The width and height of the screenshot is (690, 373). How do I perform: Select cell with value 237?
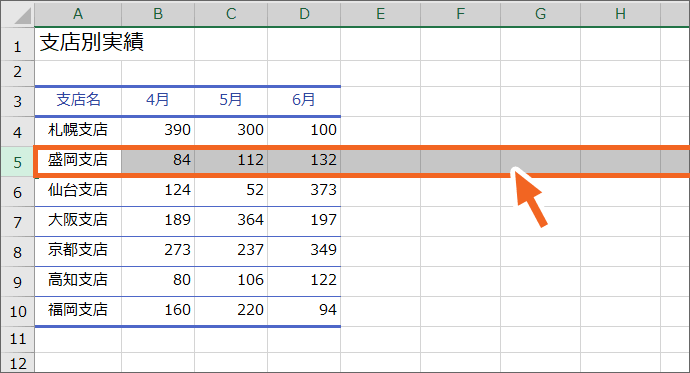231,251
